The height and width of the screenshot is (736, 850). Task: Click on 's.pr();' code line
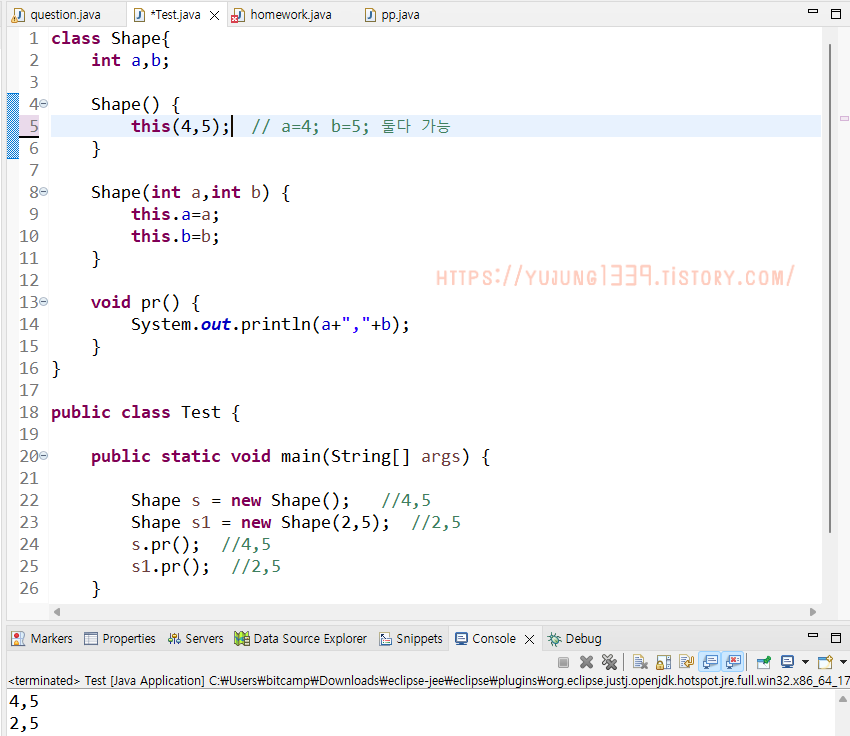pyautogui.click(x=165, y=544)
